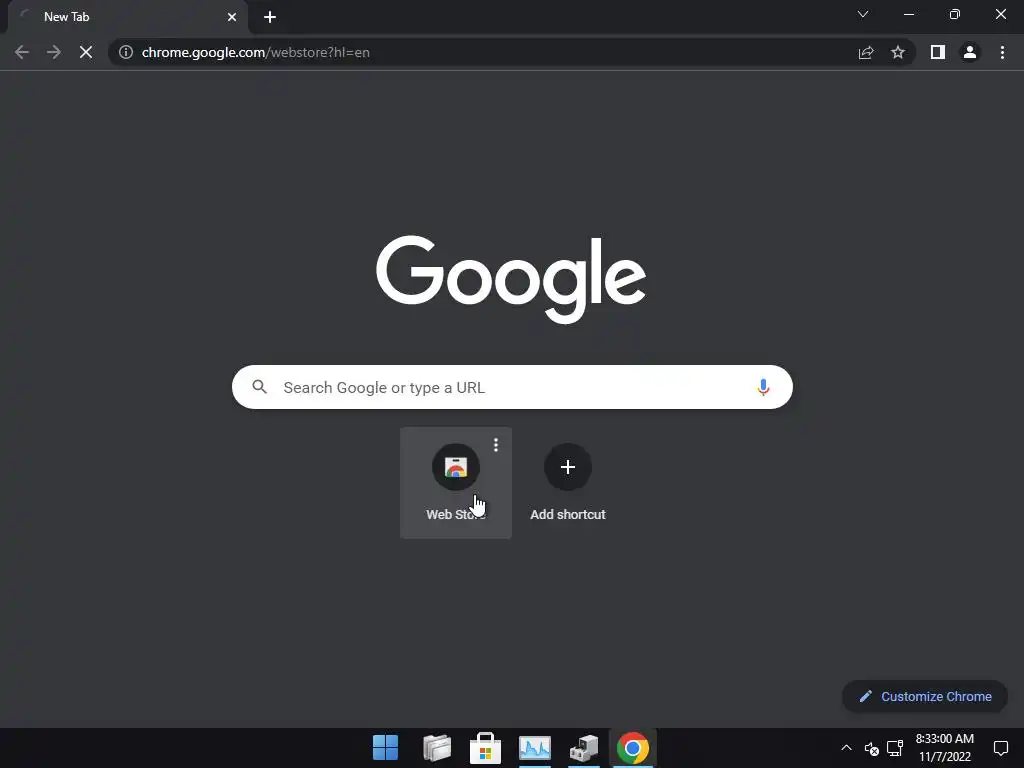Start voice search with microphone icon
This screenshot has width=1024, height=768.
(763, 387)
